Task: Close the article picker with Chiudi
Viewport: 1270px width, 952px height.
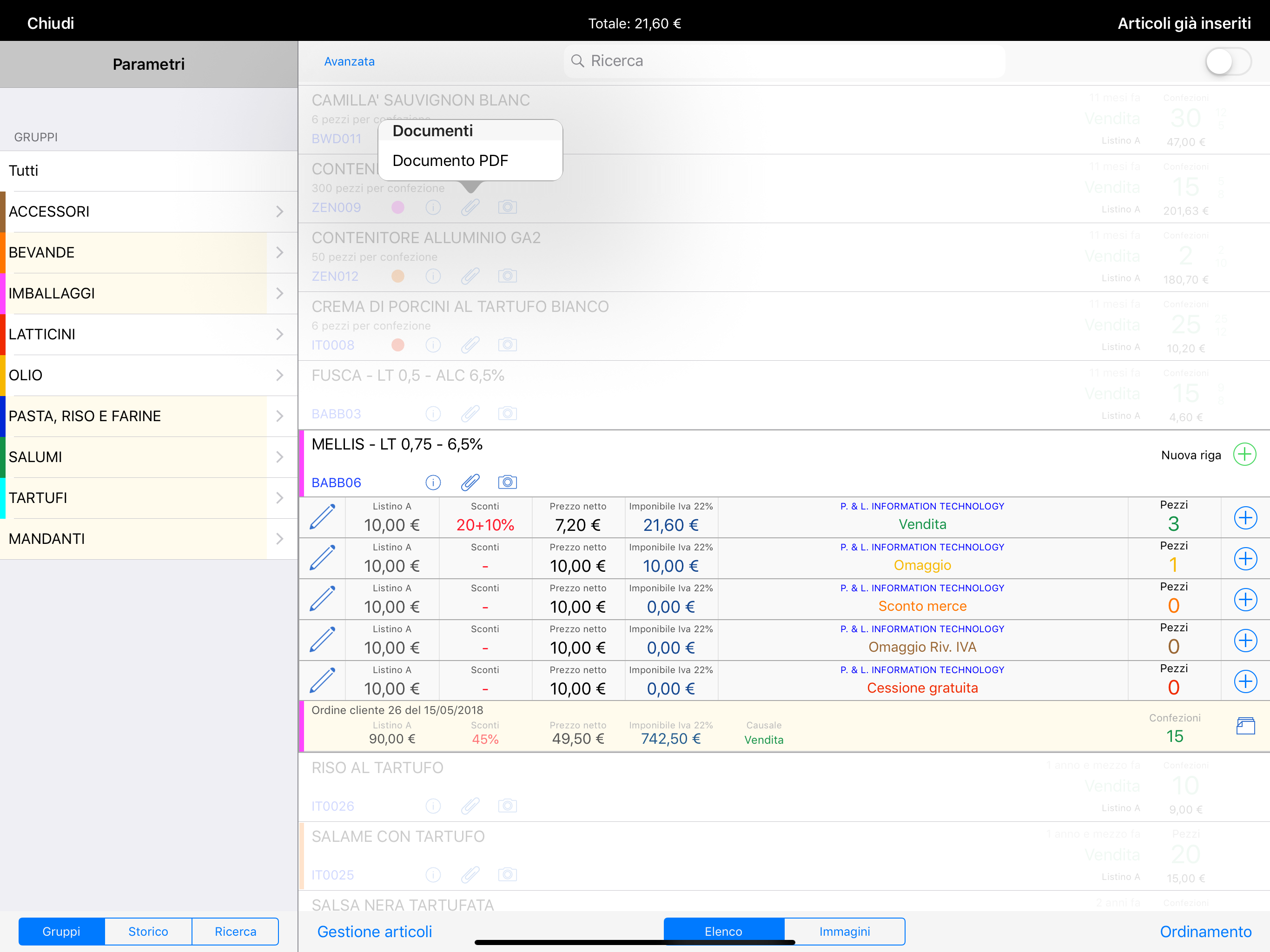Action: [x=51, y=23]
